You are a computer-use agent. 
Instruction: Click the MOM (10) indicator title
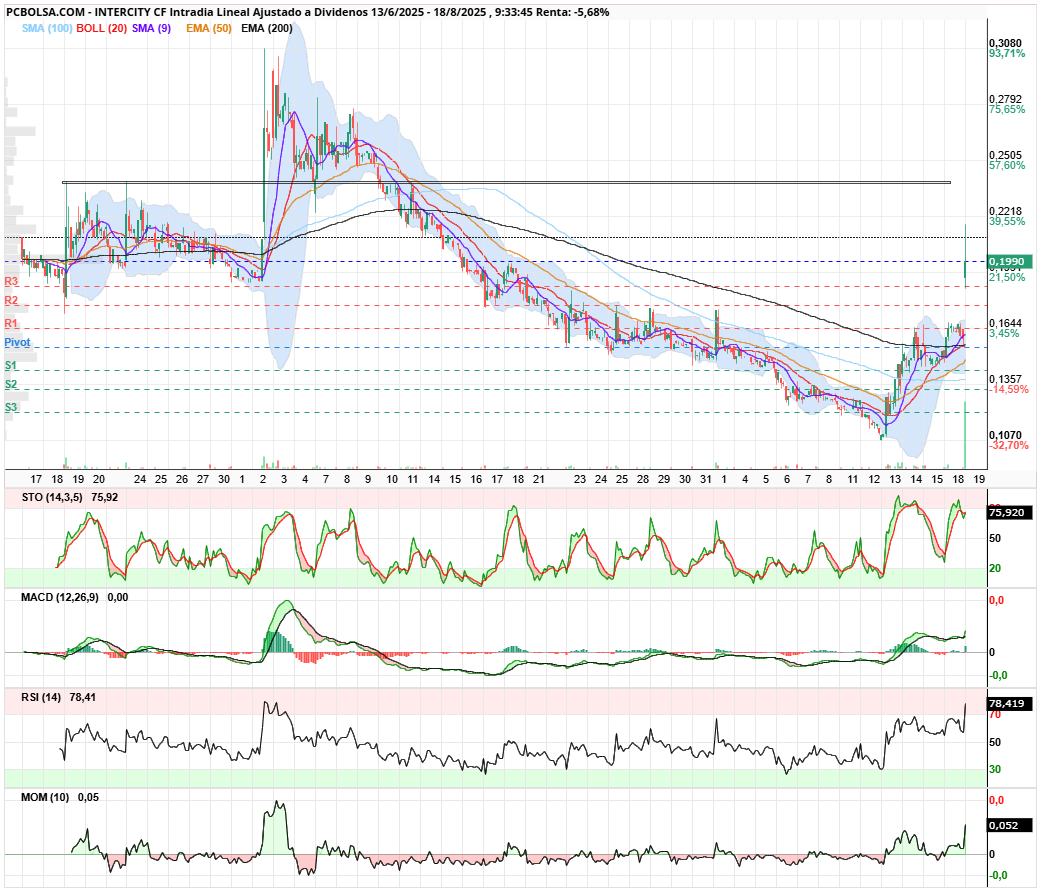44,797
